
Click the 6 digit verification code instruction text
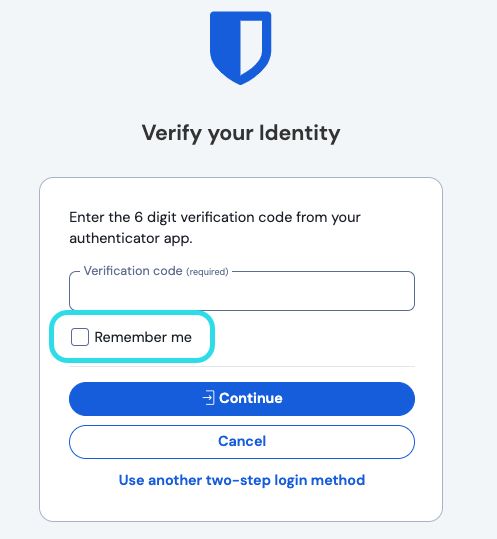(215, 228)
